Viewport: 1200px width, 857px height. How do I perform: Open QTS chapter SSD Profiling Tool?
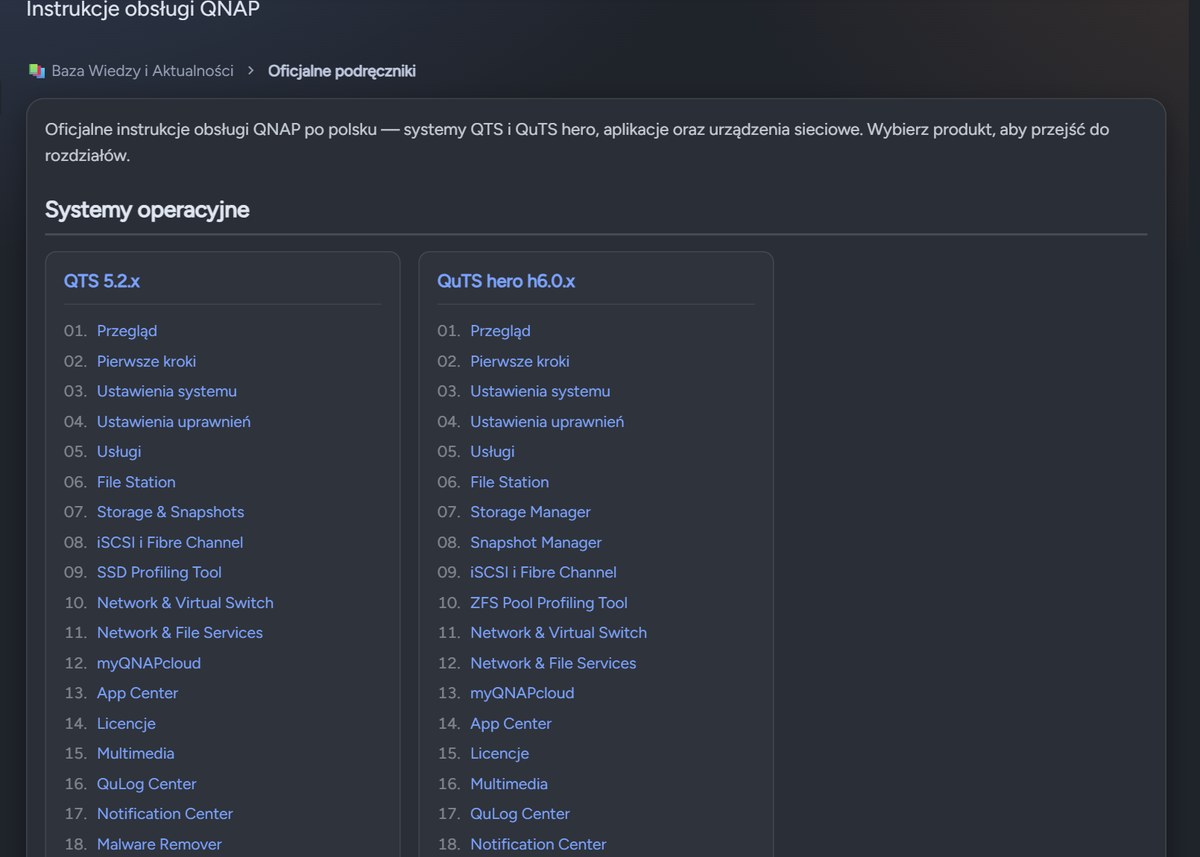(159, 572)
